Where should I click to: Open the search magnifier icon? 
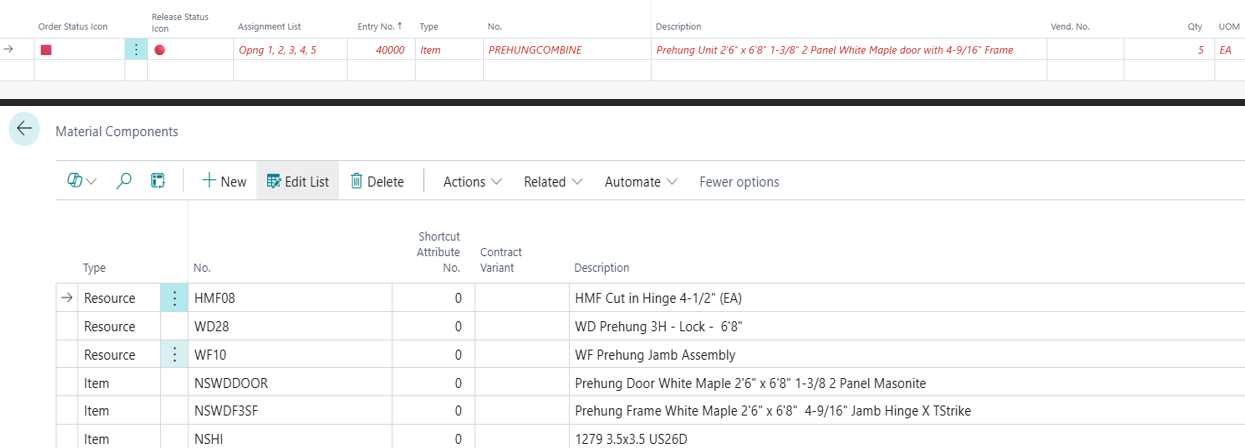click(x=124, y=181)
